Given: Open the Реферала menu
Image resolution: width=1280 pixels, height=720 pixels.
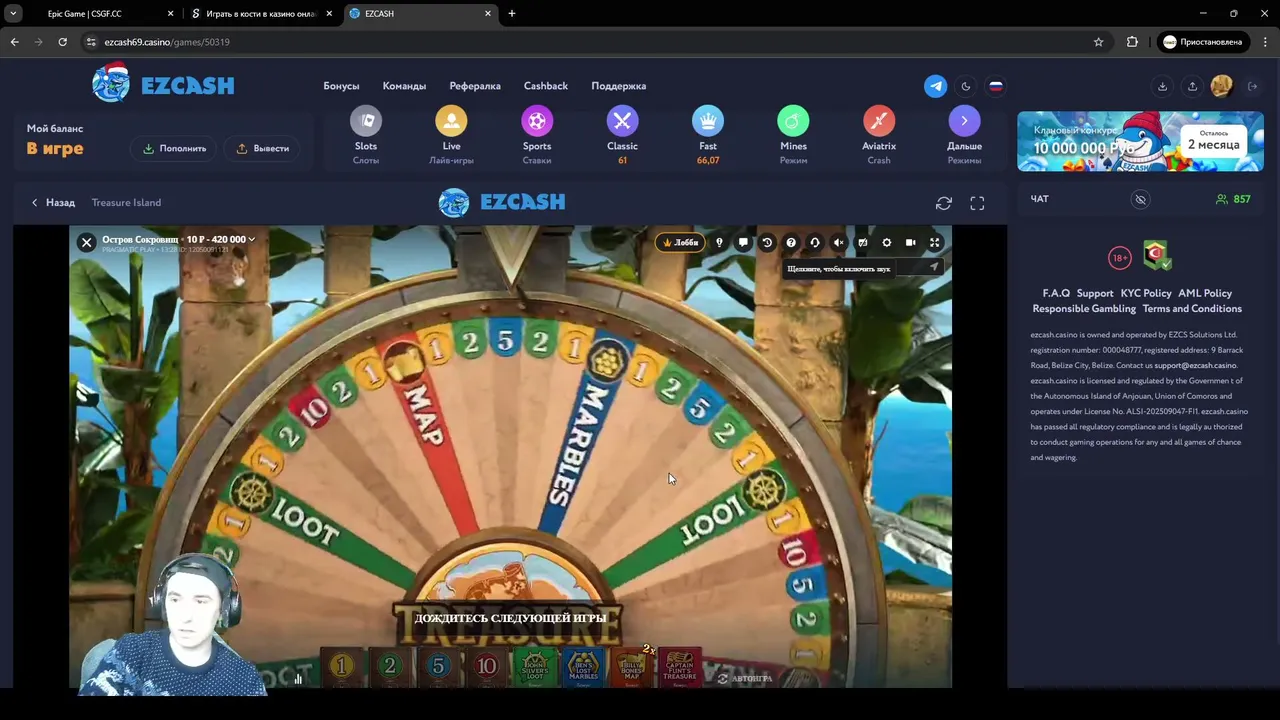Looking at the screenshot, I should click(x=475, y=86).
